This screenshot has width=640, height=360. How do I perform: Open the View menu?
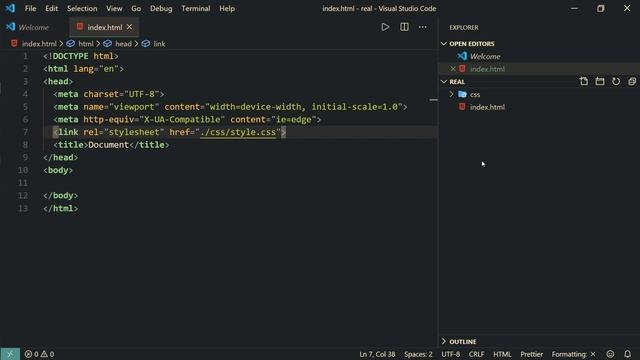click(114, 8)
